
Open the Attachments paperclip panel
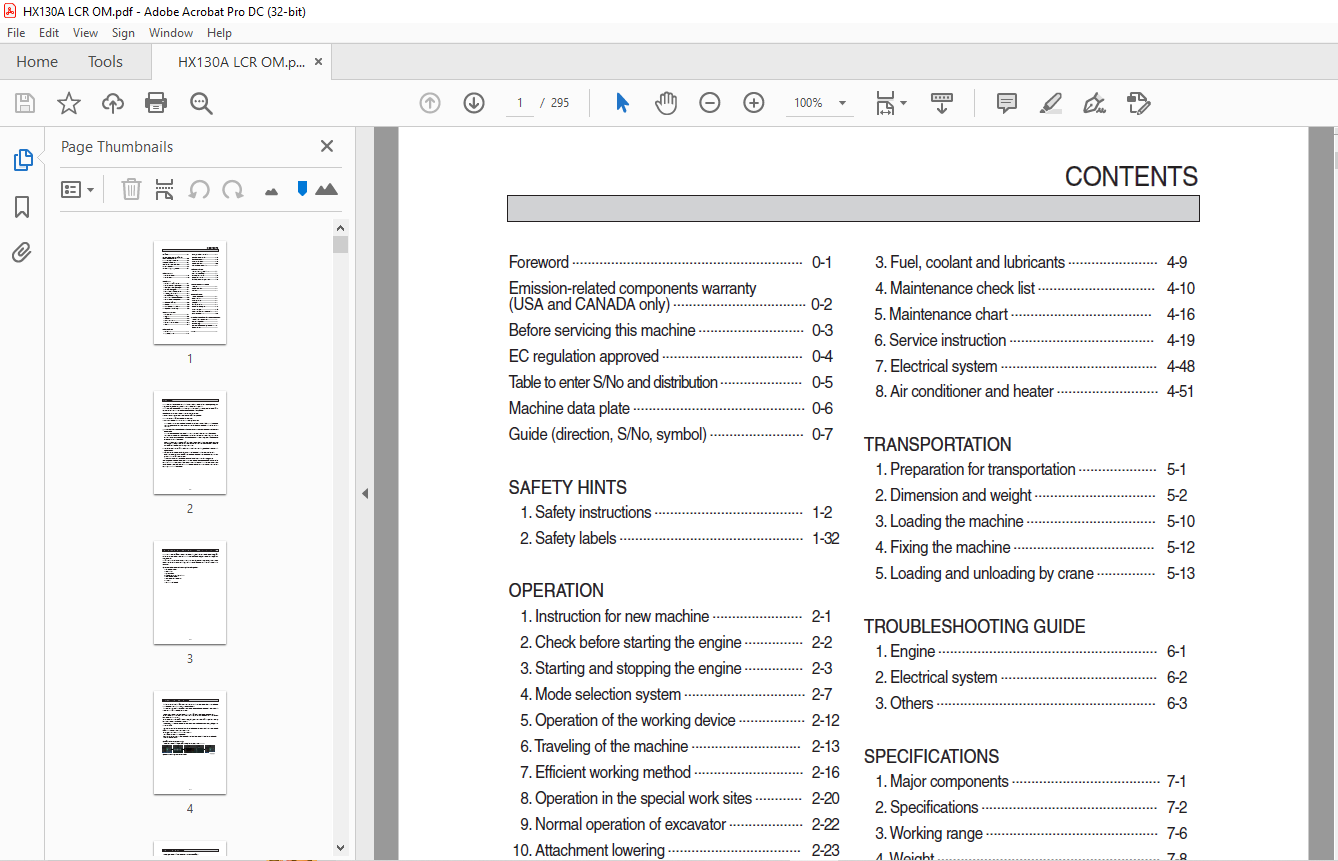click(22, 252)
